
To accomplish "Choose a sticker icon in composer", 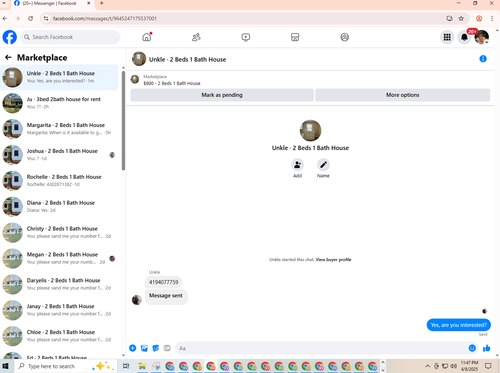I will (x=156, y=348).
